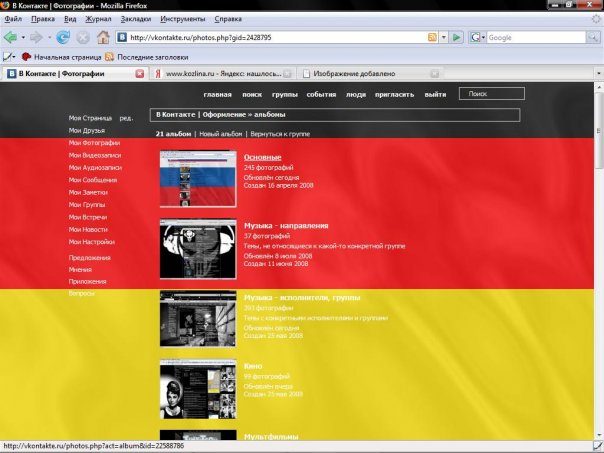
Task: Click Мои Настройки in sidebar
Action: [92, 242]
